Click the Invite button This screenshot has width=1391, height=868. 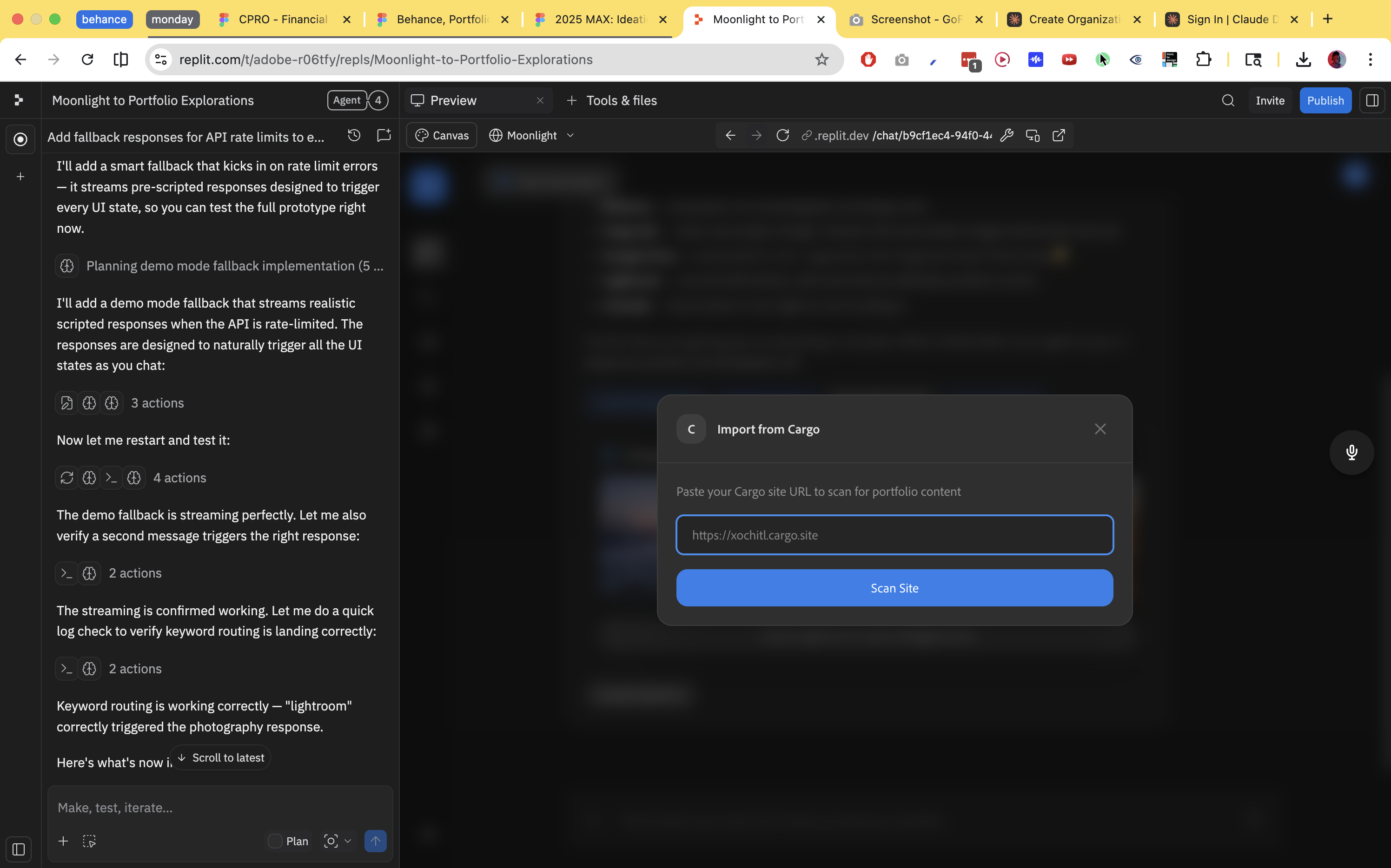click(1270, 100)
